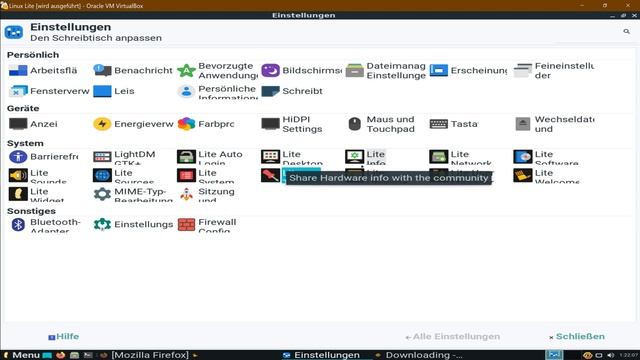Open Leiste panel settings
This screenshot has height=360, width=640.
pyautogui.click(x=114, y=91)
